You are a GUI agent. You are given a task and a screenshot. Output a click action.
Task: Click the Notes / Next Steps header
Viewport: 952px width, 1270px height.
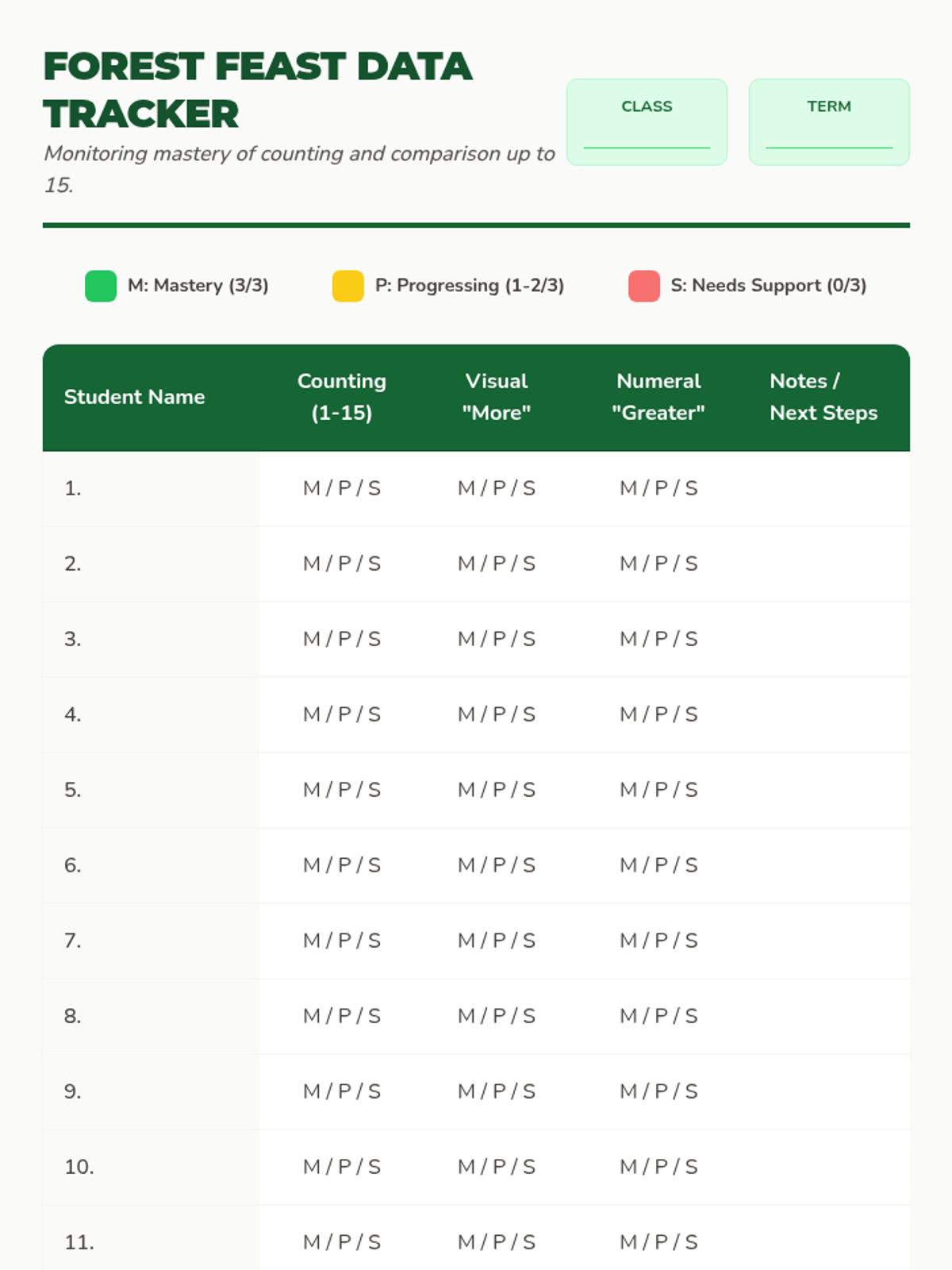point(823,397)
